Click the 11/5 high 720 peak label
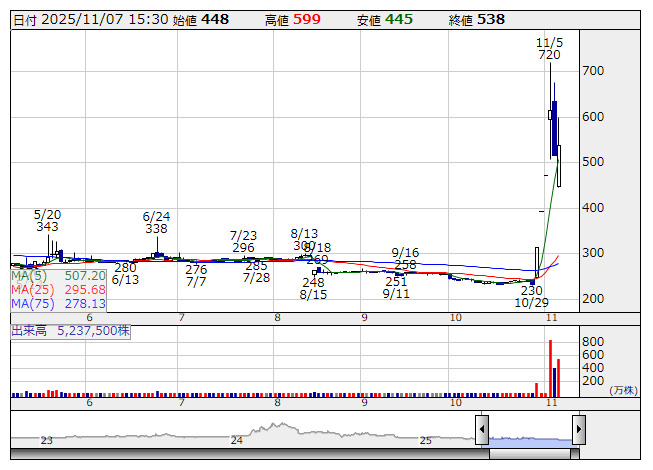Viewport: 653px width, 470px height. coord(549,48)
